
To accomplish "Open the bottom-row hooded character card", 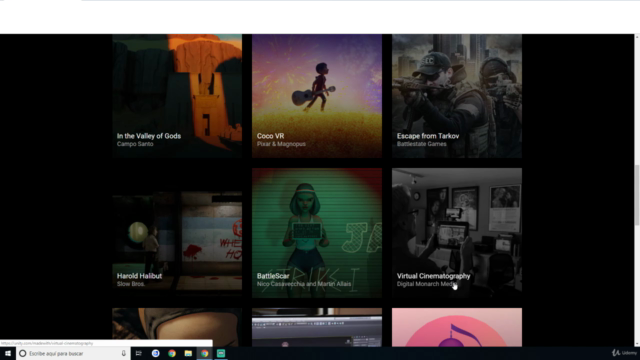I will click(x=177, y=327).
